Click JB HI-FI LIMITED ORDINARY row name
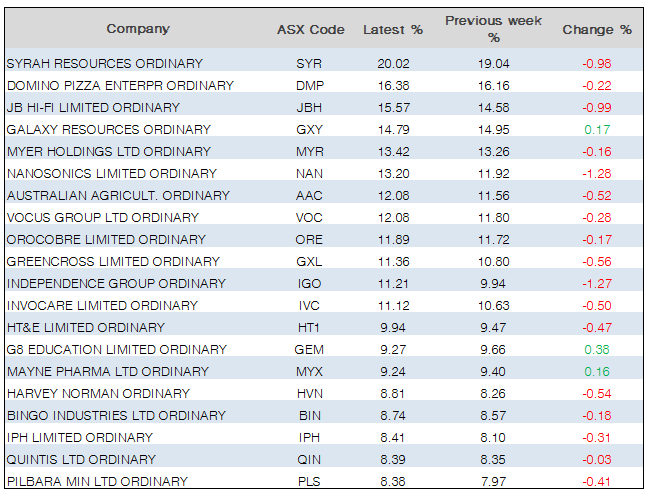 click(93, 107)
